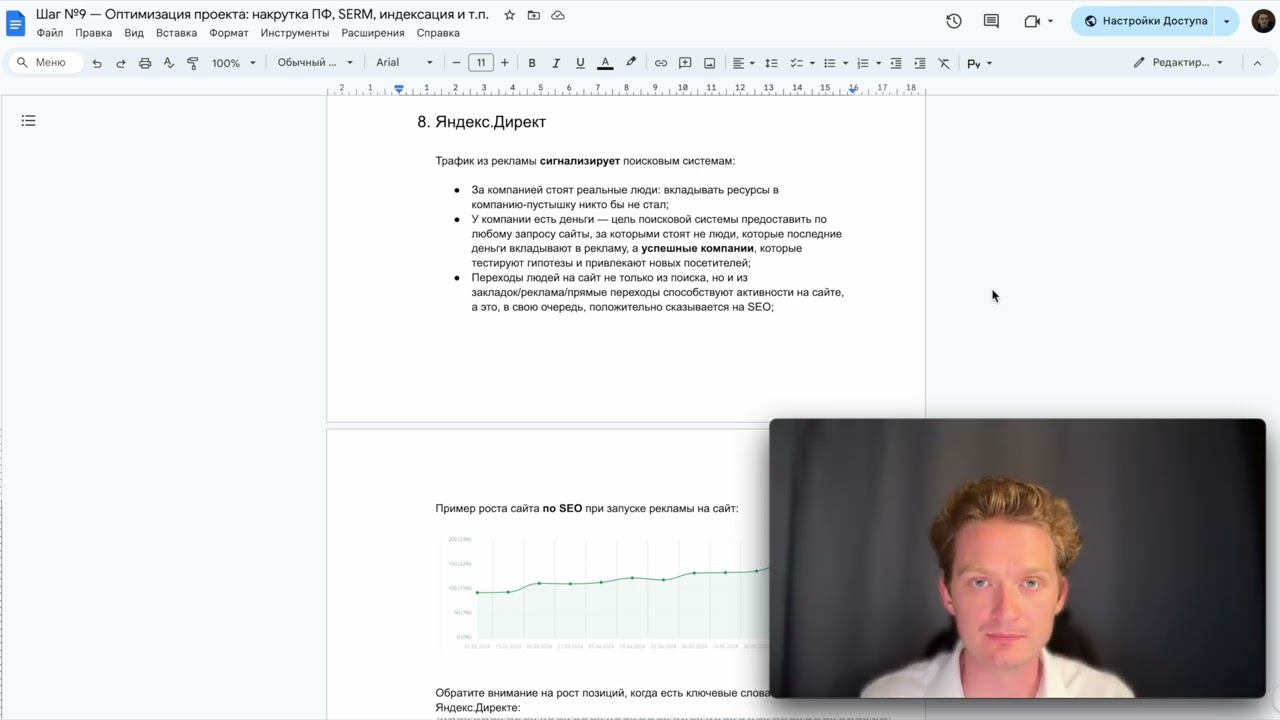The height and width of the screenshot is (720, 1280).
Task: Undo the last action
Action: (x=97, y=63)
